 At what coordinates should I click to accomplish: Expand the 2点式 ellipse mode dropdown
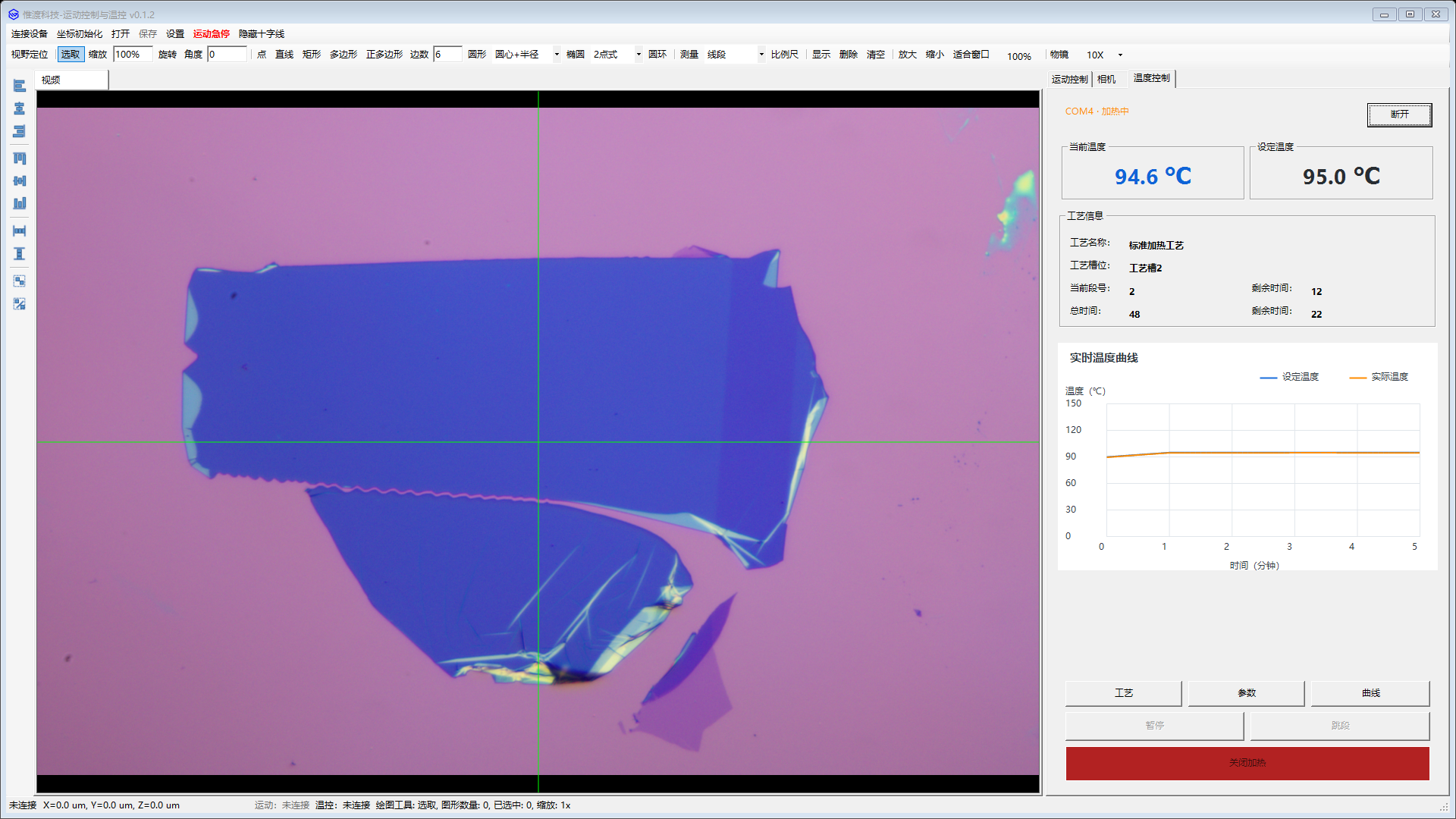point(639,55)
